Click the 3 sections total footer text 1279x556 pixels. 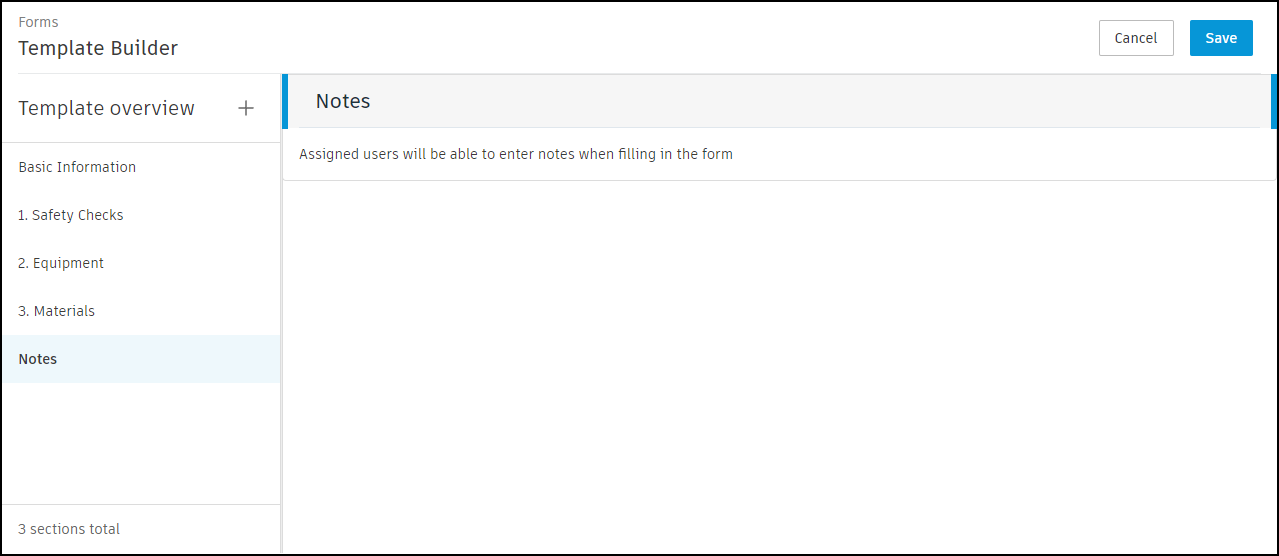[69, 529]
